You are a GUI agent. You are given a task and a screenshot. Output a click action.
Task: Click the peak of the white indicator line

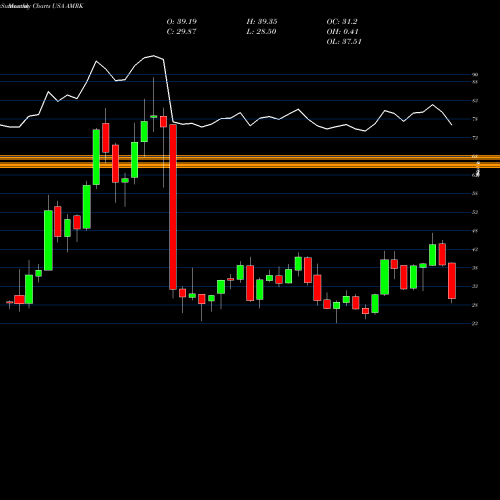click(x=154, y=56)
